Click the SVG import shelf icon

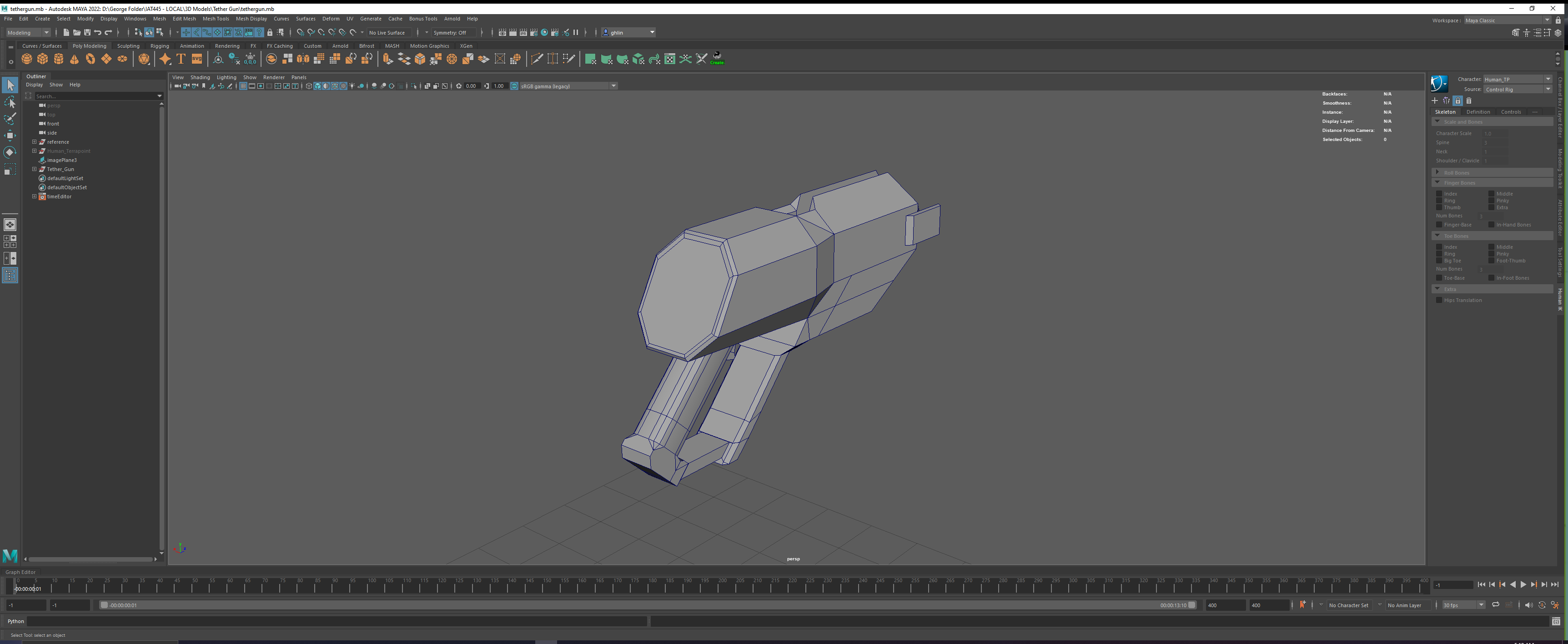(196, 59)
